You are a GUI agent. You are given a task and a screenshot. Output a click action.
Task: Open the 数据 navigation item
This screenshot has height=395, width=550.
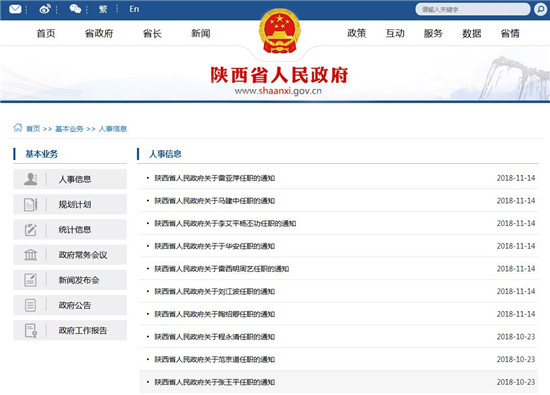[x=471, y=34]
